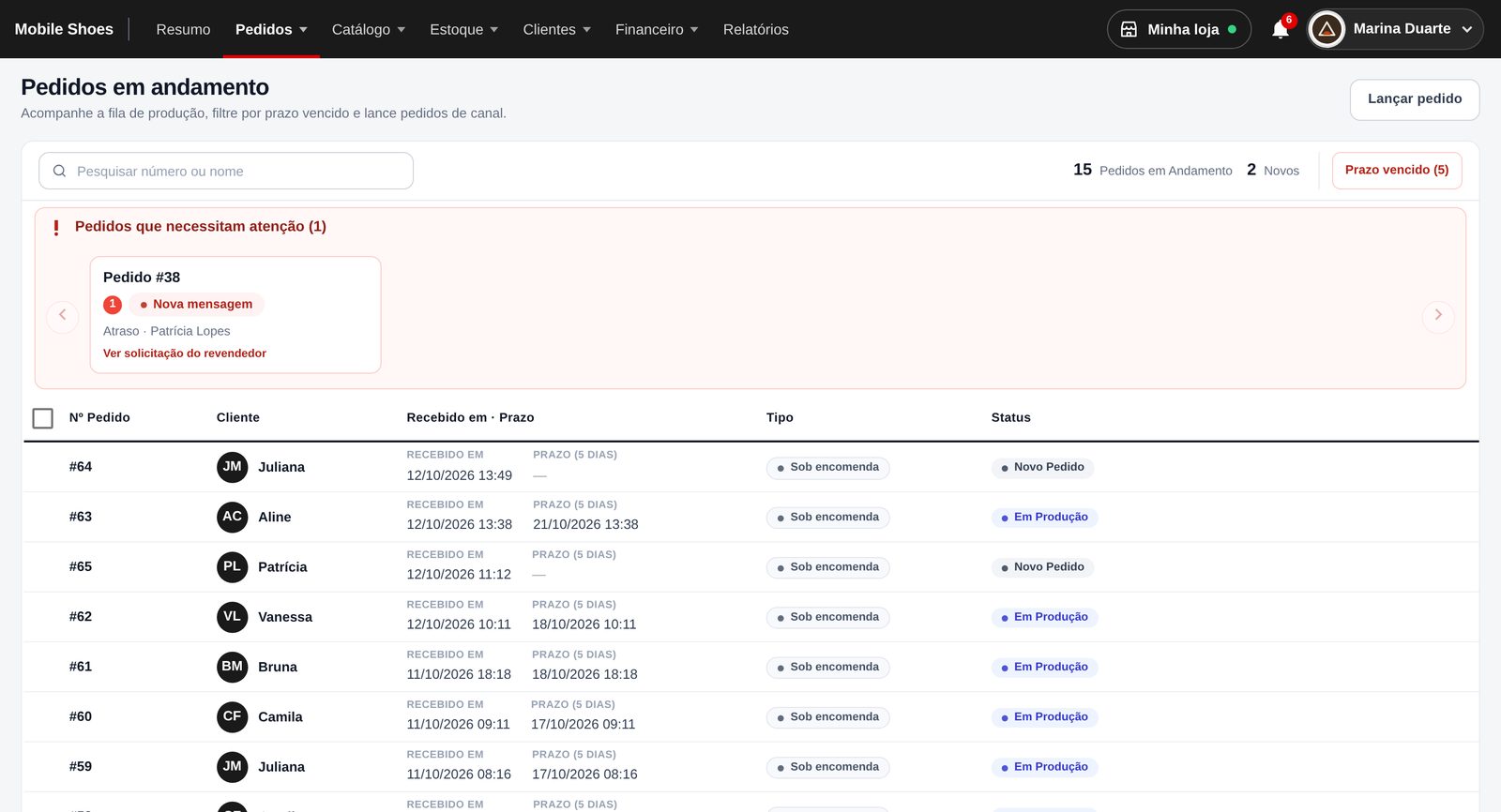Click the store icon in Minha loja
This screenshot has width=1501, height=812.
1130,29
